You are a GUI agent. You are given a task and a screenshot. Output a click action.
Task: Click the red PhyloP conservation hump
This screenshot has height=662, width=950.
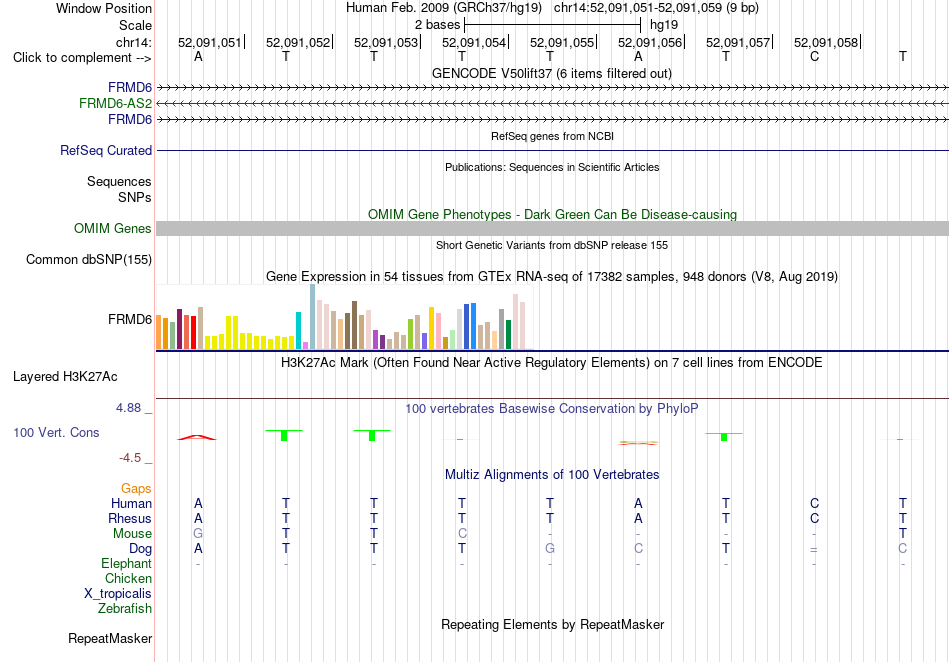[197, 437]
